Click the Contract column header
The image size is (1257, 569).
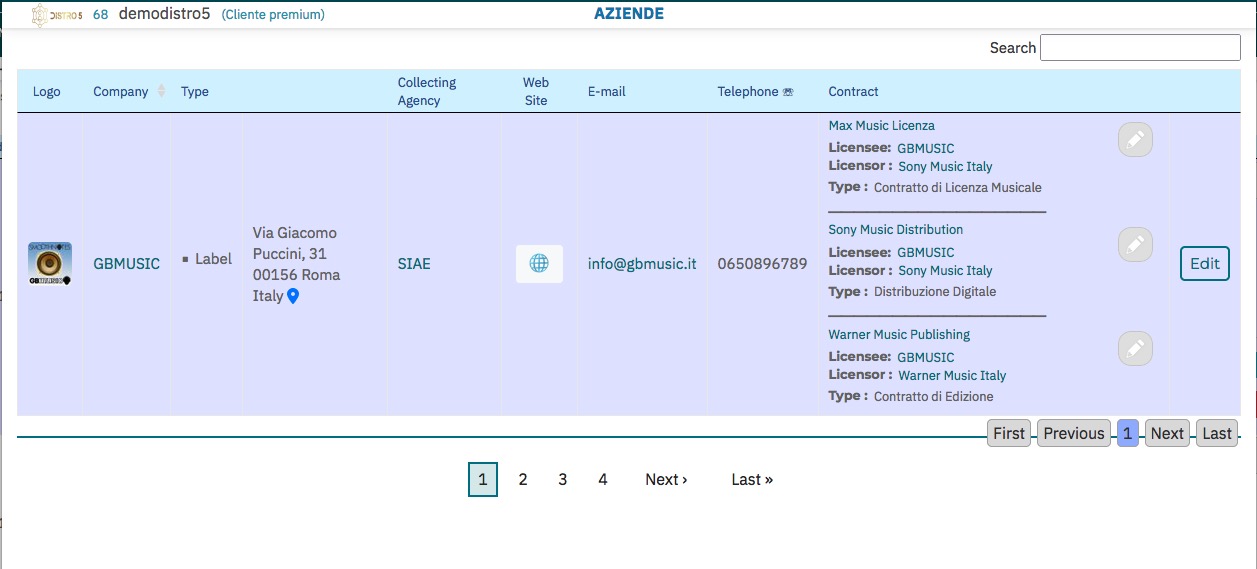pos(854,91)
